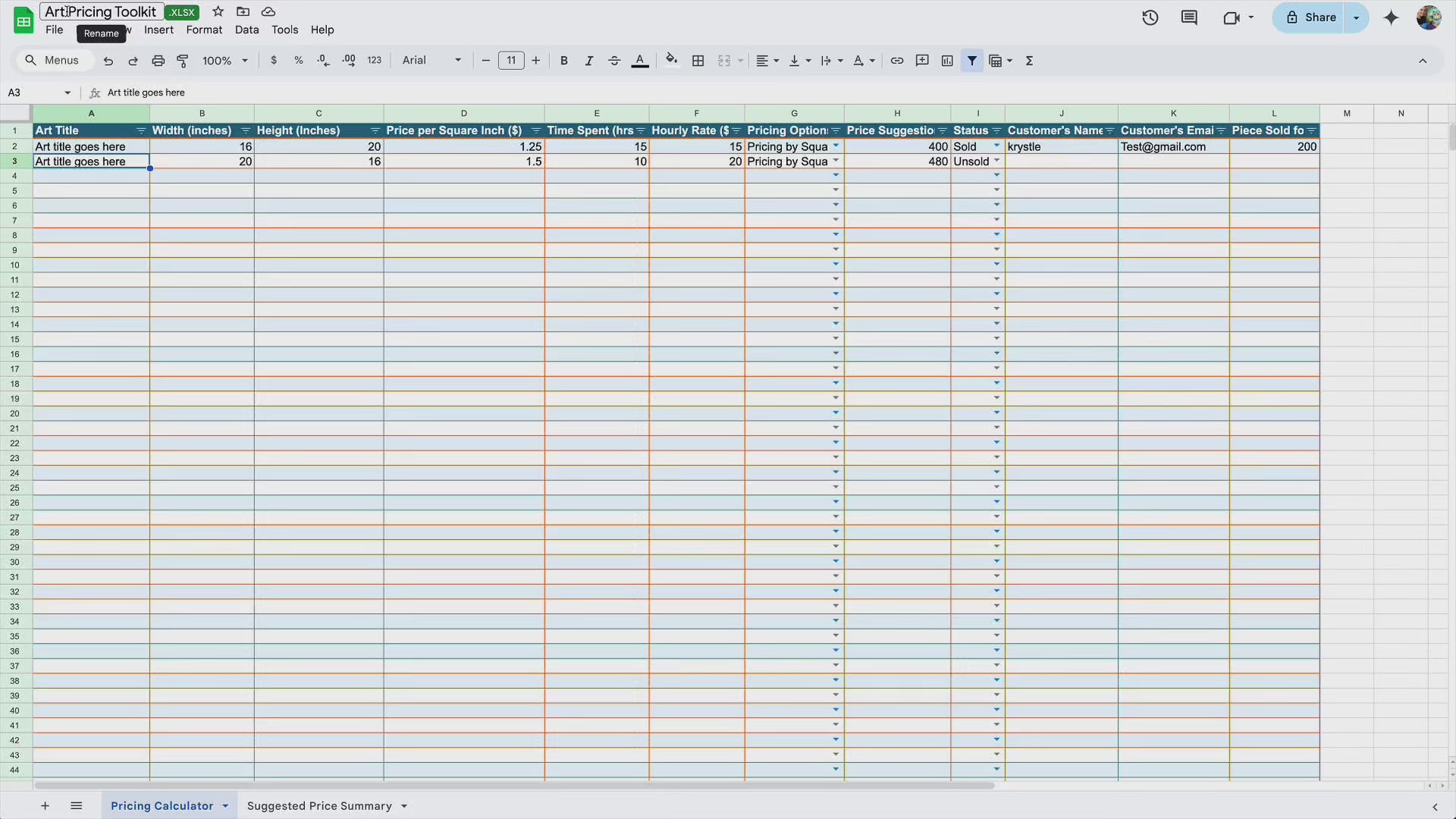Viewport: 1456px width, 819px height.
Task: Open version history clock icon
Action: (x=1150, y=17)
